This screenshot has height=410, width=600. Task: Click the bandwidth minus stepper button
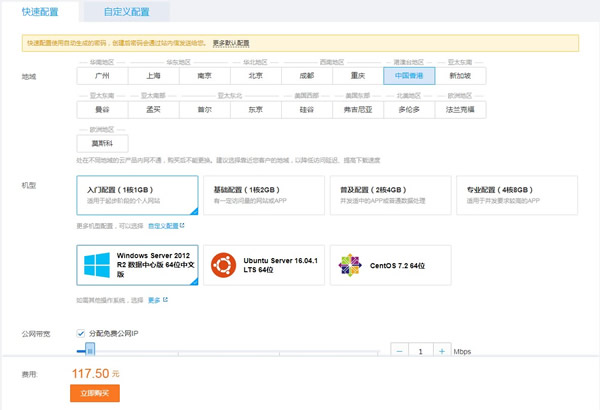(x=399, y=351)
